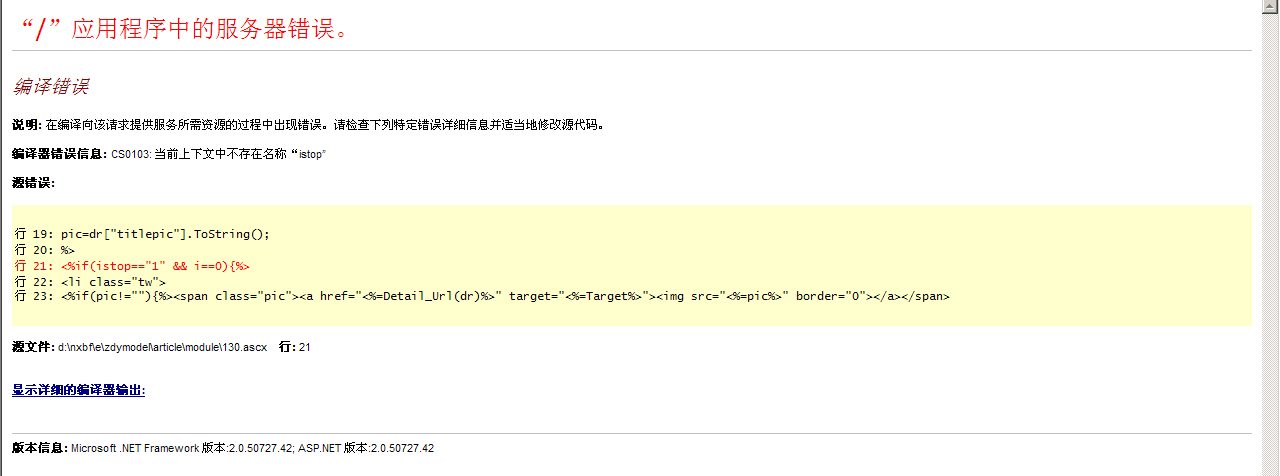Click the 编译器错误信息 label
Viewport: 1280px width, 476px height.
[x=60, y=155]
